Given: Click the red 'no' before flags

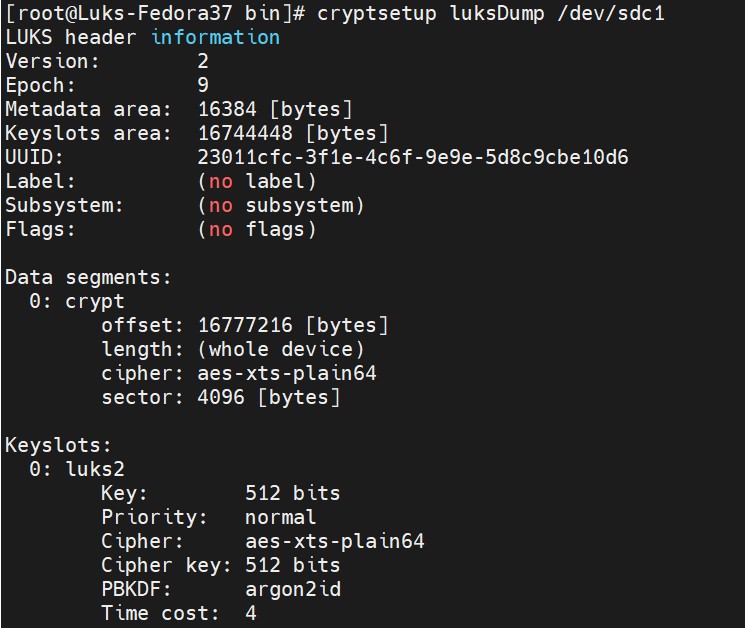Looking at the screenshot, I should coord(221,230).
